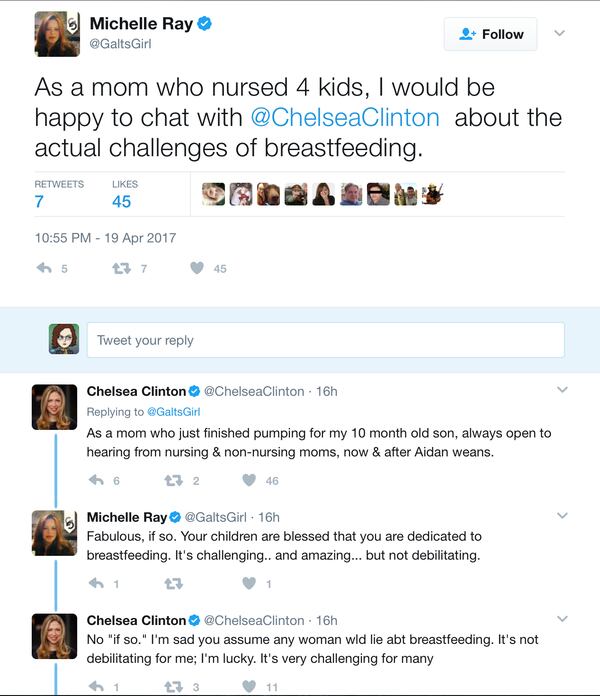The image size is (600, 696).
Task: Expand options chevron on Chelsea Clinton's first reply
Action: [x=562, y=390]
